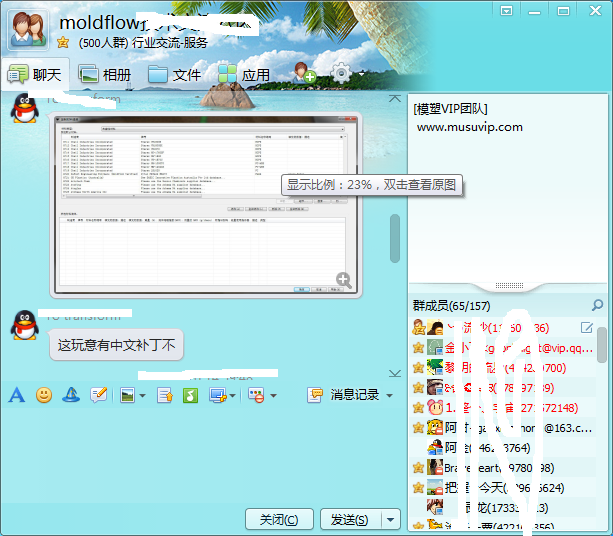Click the chat bubble pencil icon
613x536 pixels.
[x=98, y=395]
